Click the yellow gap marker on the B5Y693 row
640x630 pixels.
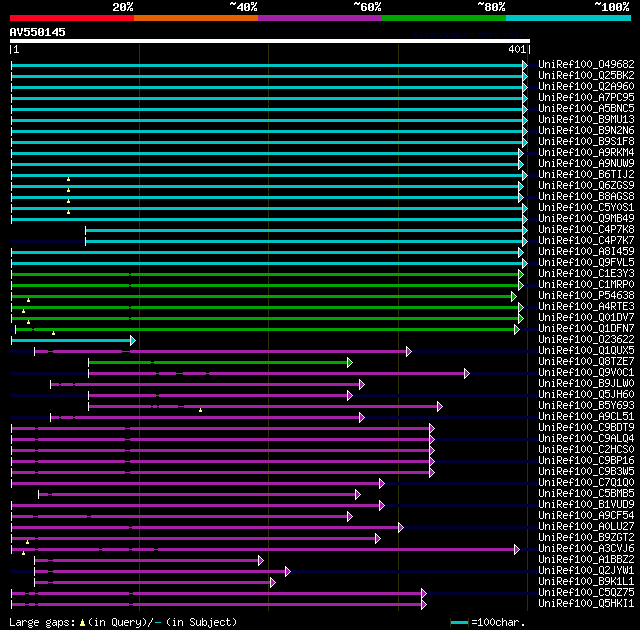(200, 410)
